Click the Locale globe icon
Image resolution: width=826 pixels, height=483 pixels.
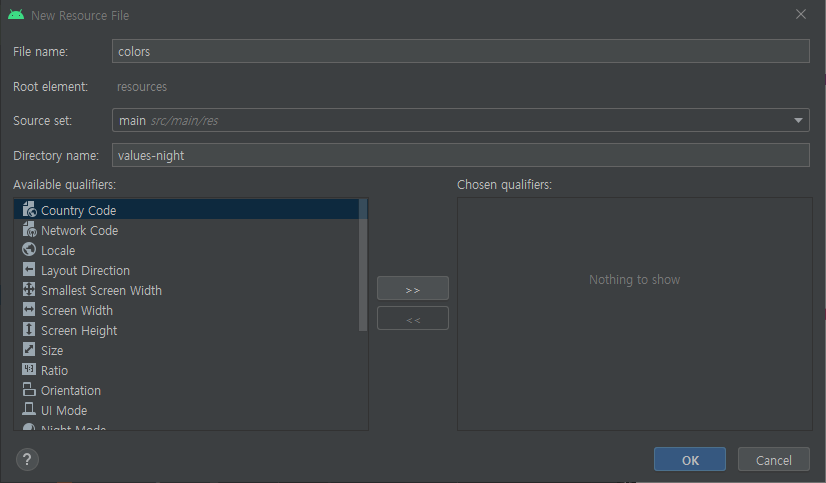[30, 250]
